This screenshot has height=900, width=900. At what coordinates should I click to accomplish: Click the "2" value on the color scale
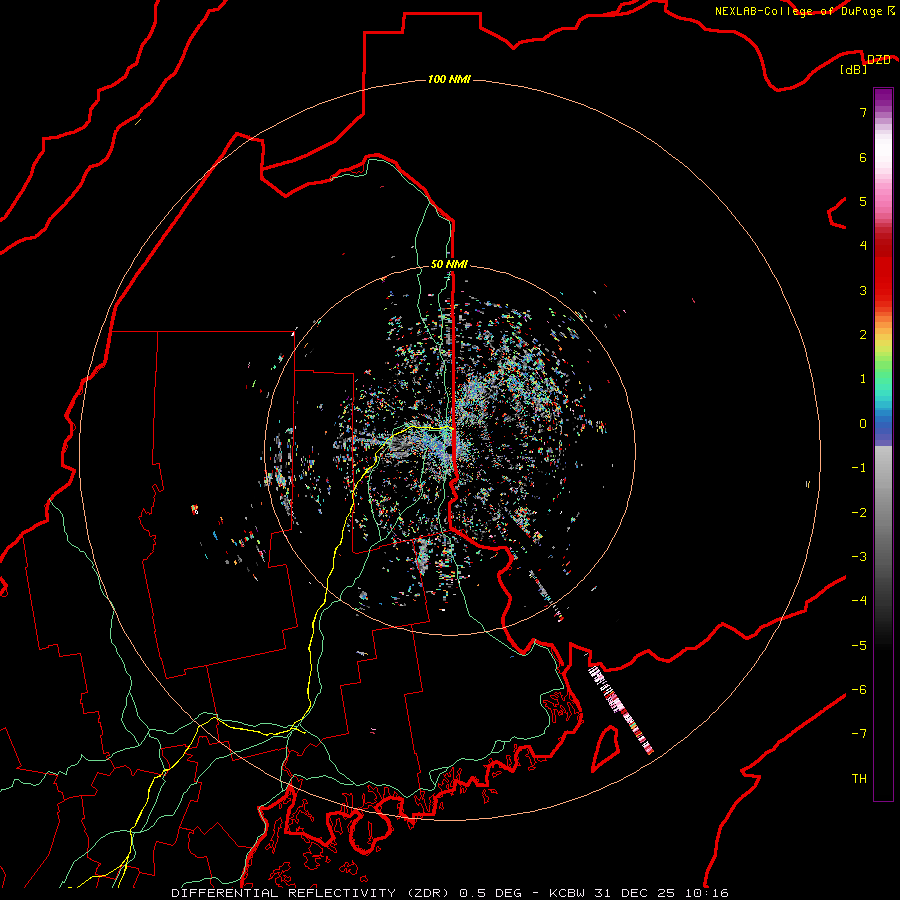863,335
